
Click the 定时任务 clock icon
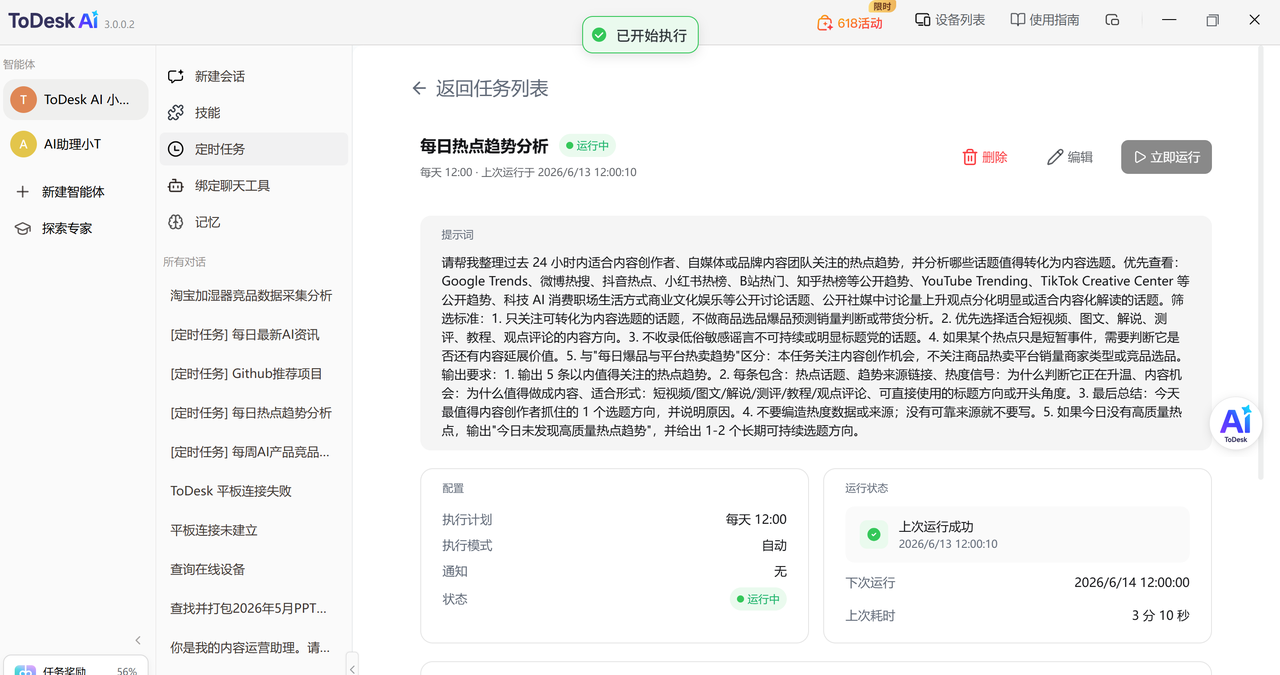(x=176, y=149)
